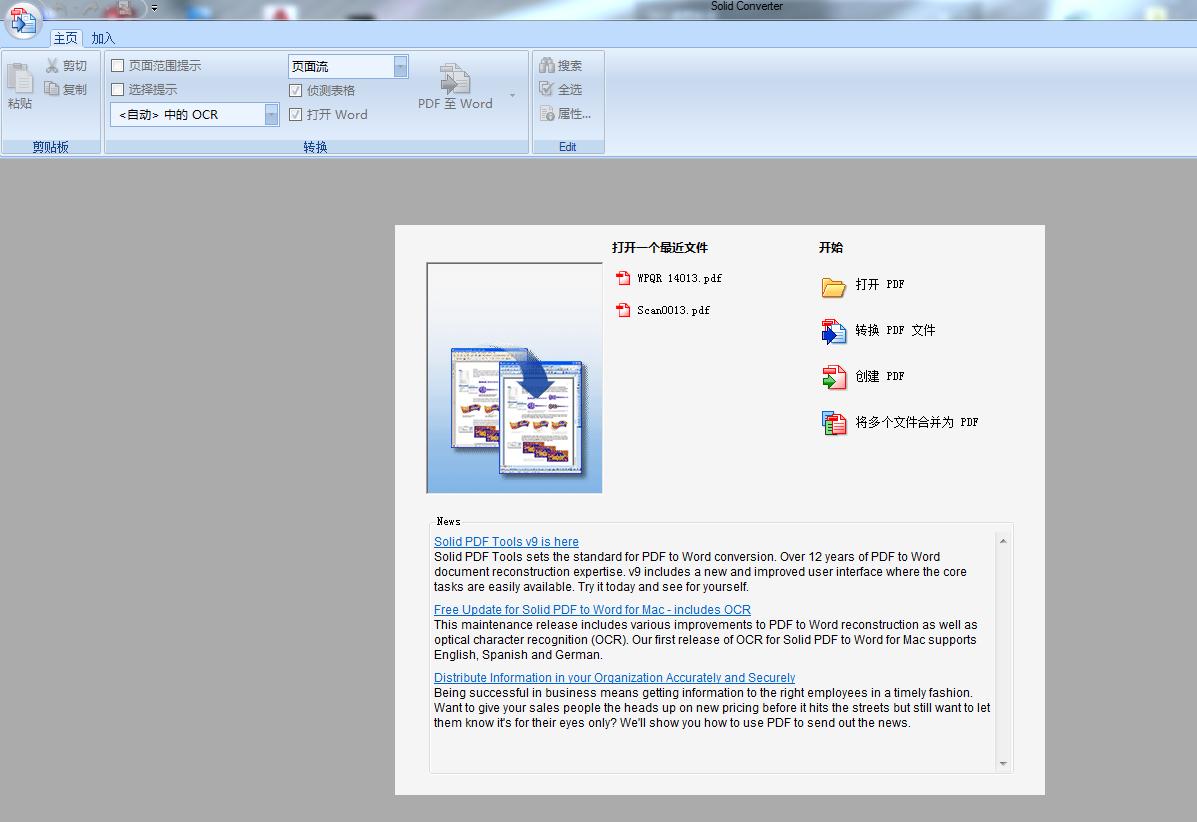
Task: Click the 转换 PDF 文件 icon
Action: click(834, 331)
